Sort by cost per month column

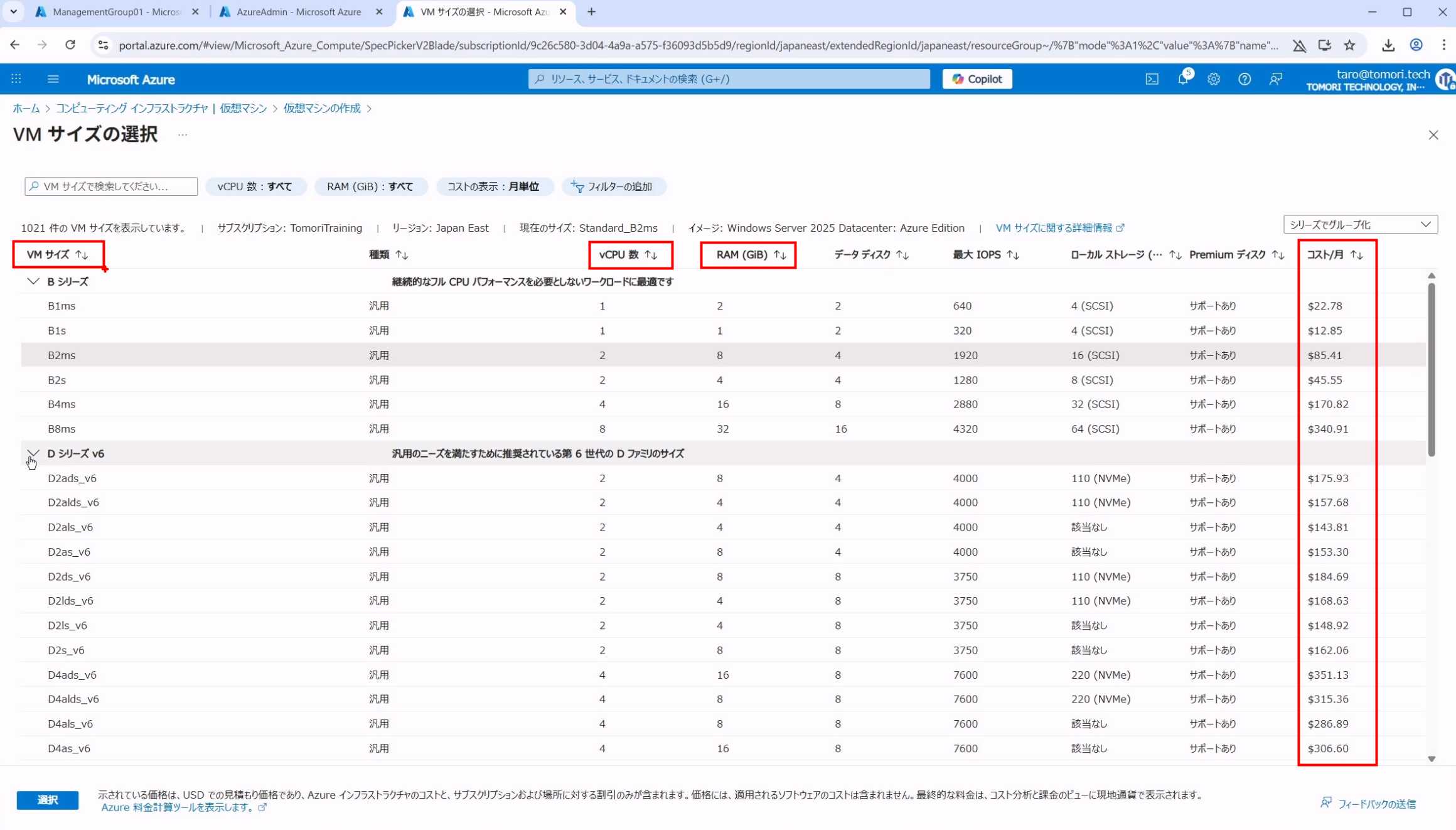click(1334, 254)
